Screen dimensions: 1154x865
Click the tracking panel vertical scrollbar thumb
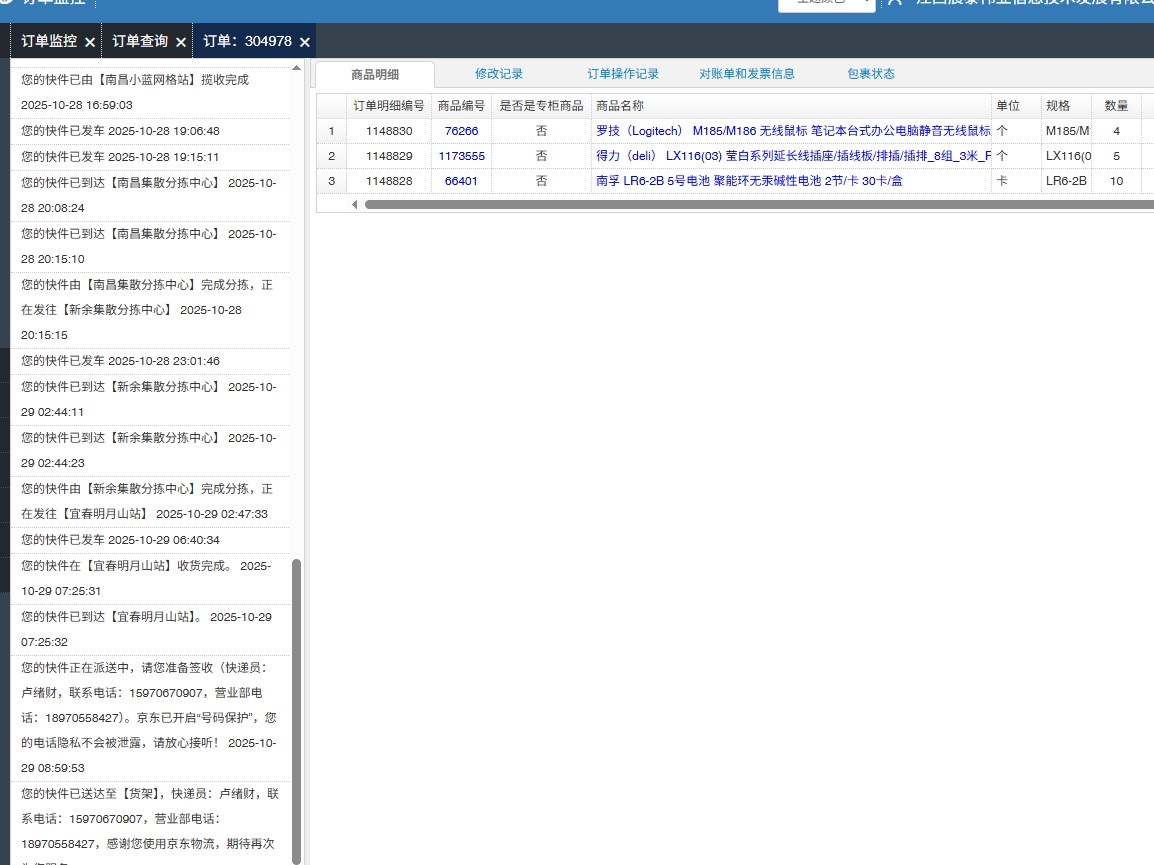pyautogui.click(x=296, y=710)
